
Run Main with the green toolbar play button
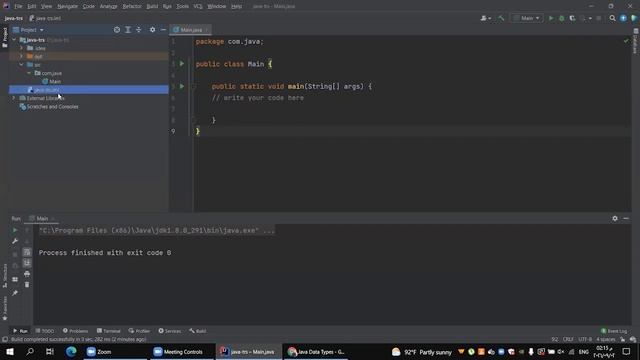tap(551, 18)
